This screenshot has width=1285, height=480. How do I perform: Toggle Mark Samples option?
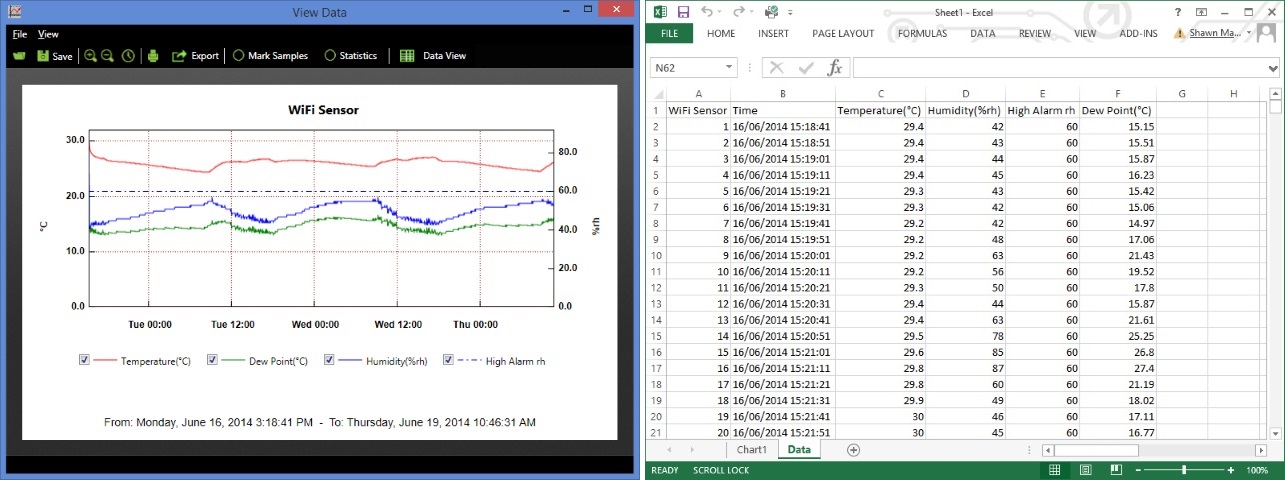[270, 56]
